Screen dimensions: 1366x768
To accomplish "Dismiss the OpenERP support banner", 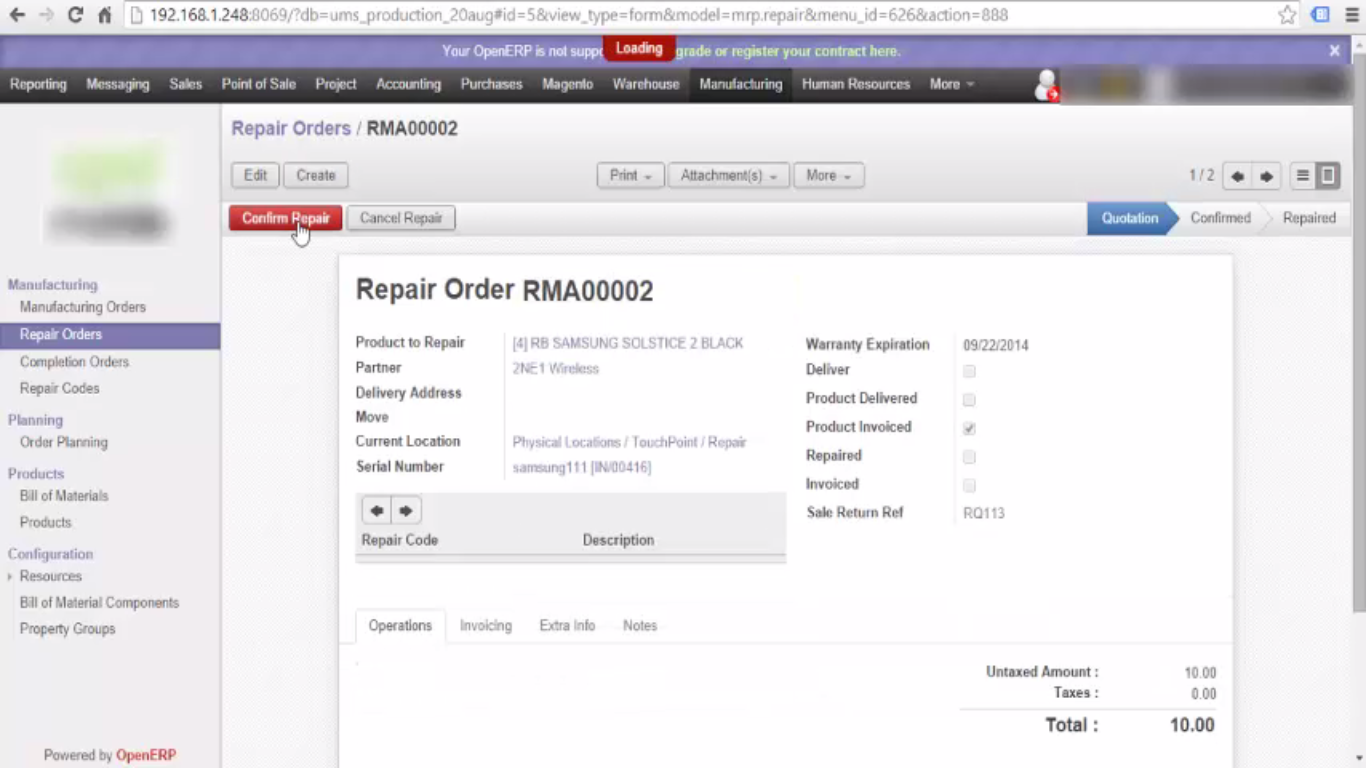I will tap(1334, 50).
